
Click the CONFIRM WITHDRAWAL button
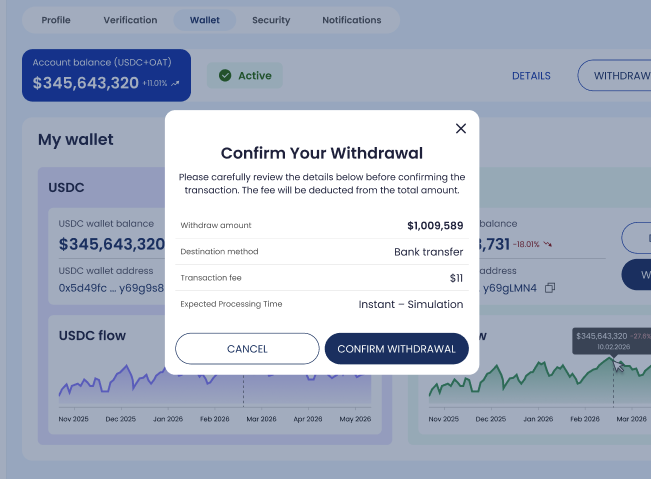coord(396,348)
